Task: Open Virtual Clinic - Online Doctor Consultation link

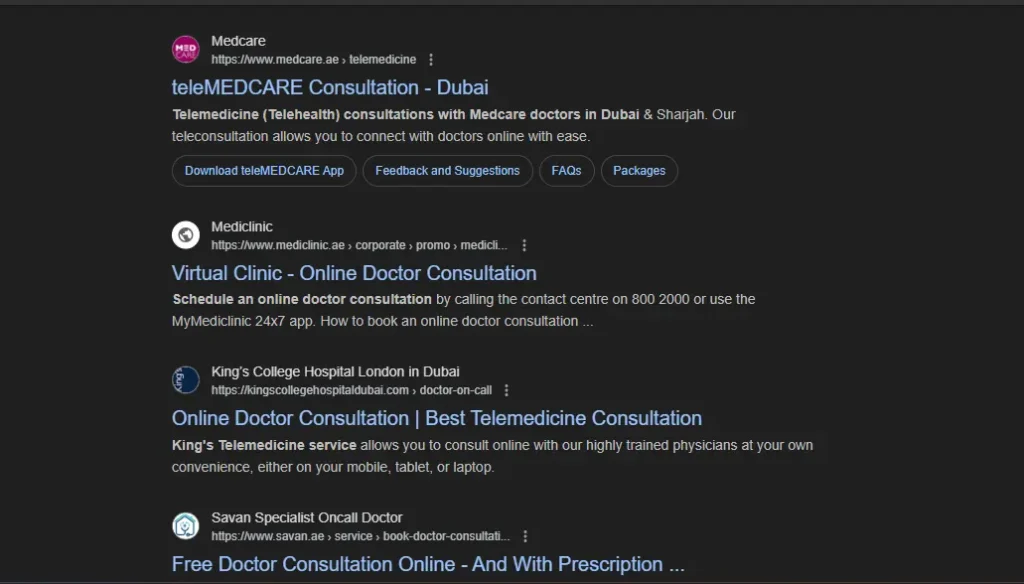Action: pos(354,273)
